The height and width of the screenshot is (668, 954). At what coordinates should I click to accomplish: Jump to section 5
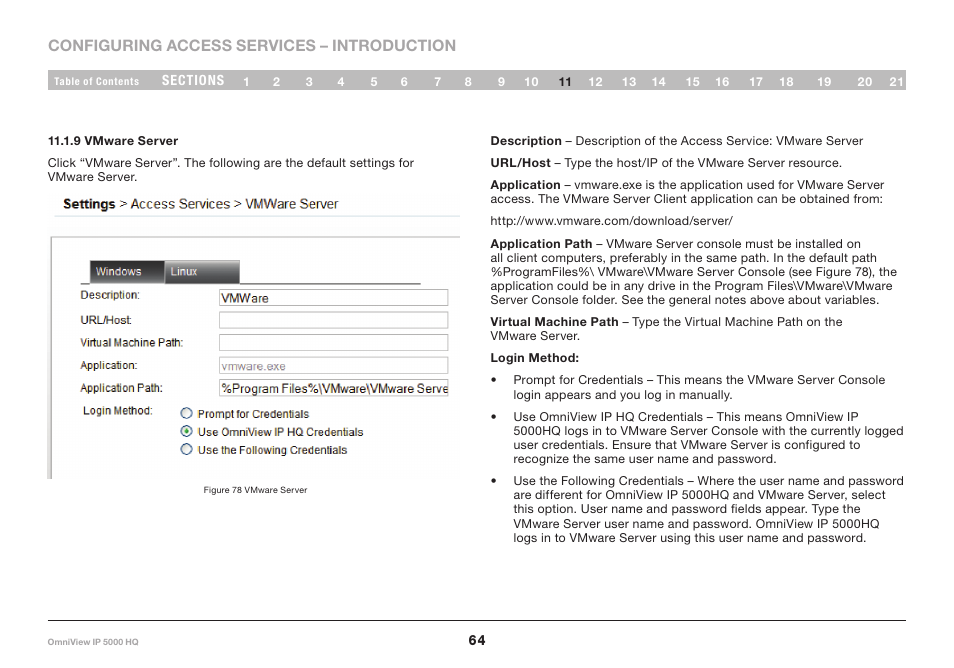[x=374, y=82]
